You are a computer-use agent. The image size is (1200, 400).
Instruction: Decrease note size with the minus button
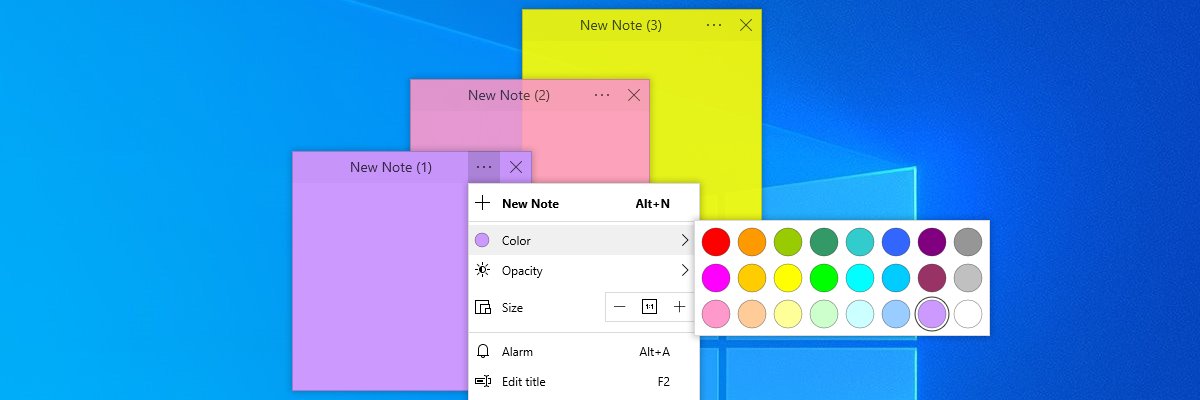[x=619, y=307]
